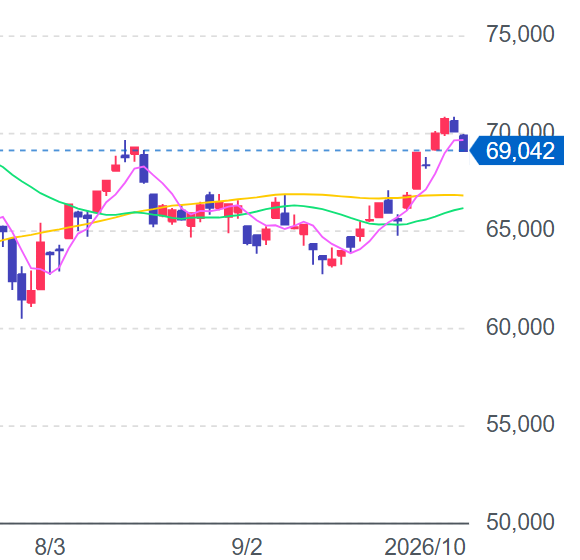Click the 69,042 current price label
580x560 pixels.
517,151
